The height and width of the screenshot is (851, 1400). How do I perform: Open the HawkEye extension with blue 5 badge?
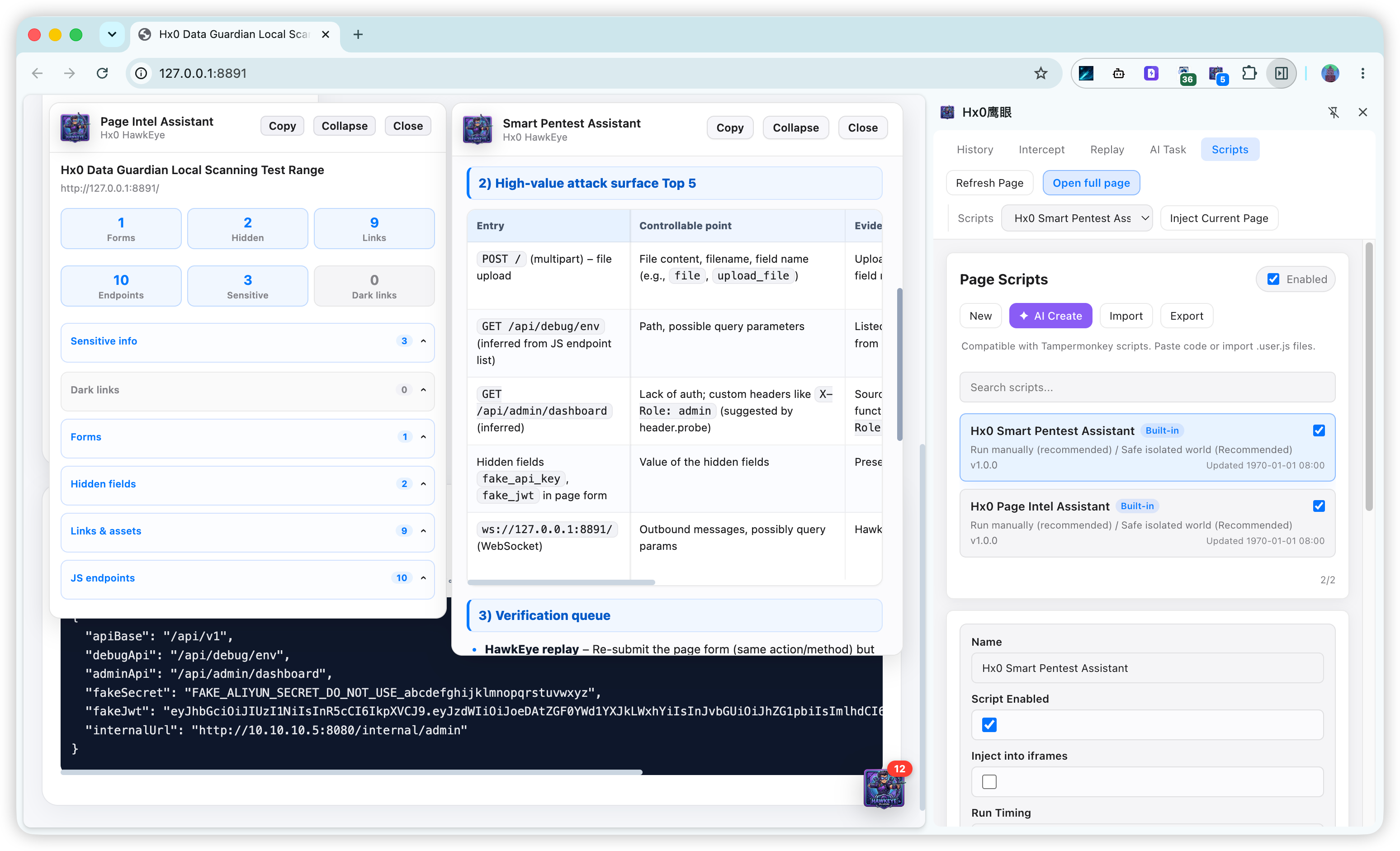pos(1218,75)
